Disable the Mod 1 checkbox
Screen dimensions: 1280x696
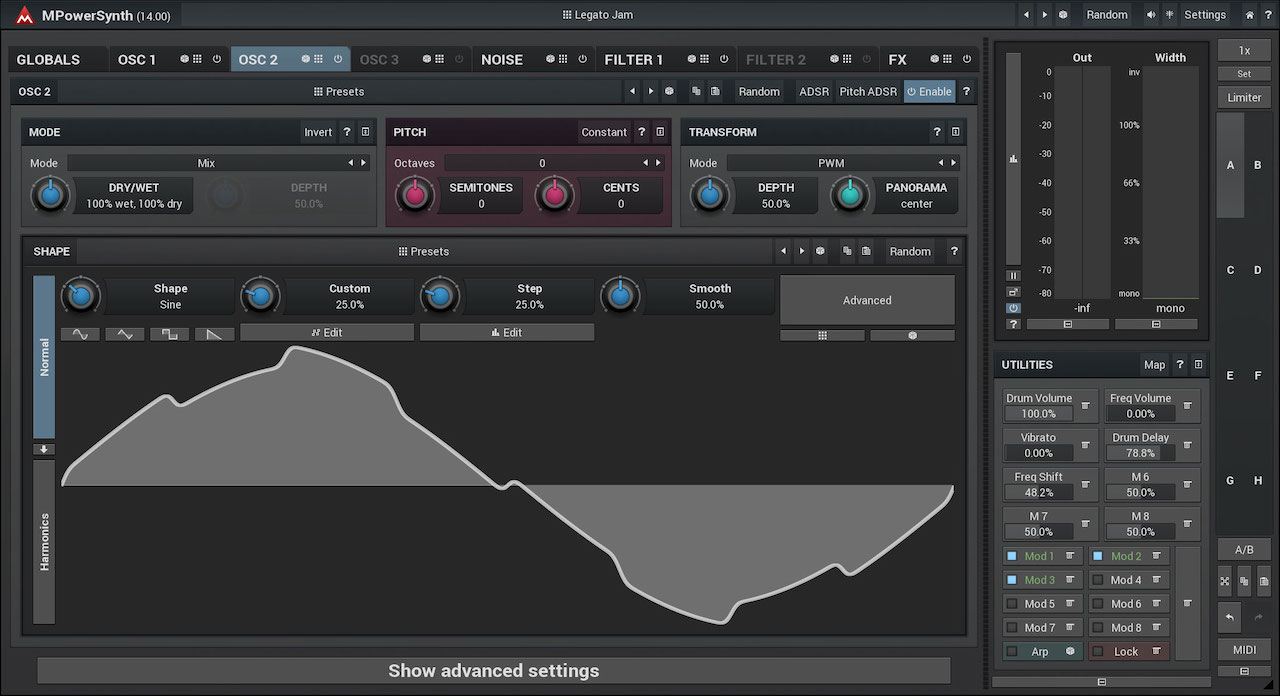[x=1011, y=556]
